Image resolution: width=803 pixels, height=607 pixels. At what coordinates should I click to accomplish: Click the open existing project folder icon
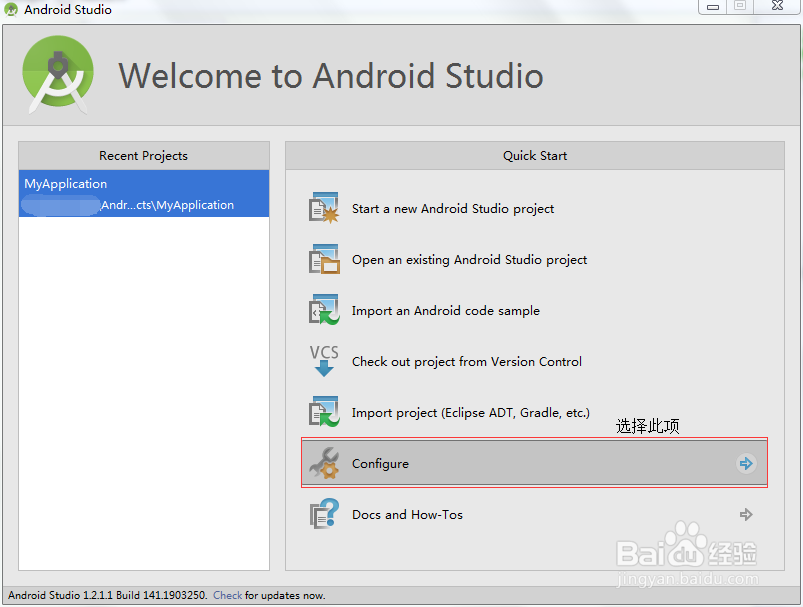point(324,259)
